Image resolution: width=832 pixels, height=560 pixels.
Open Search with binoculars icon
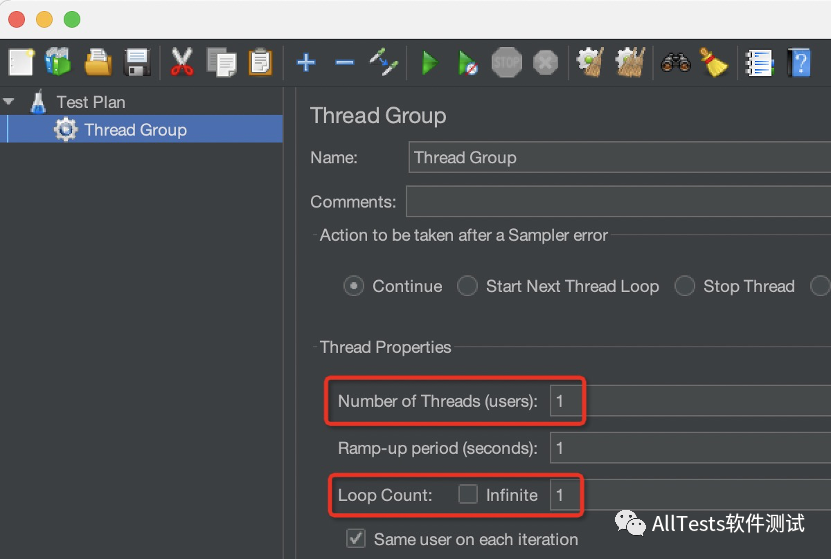click(675, 63)
